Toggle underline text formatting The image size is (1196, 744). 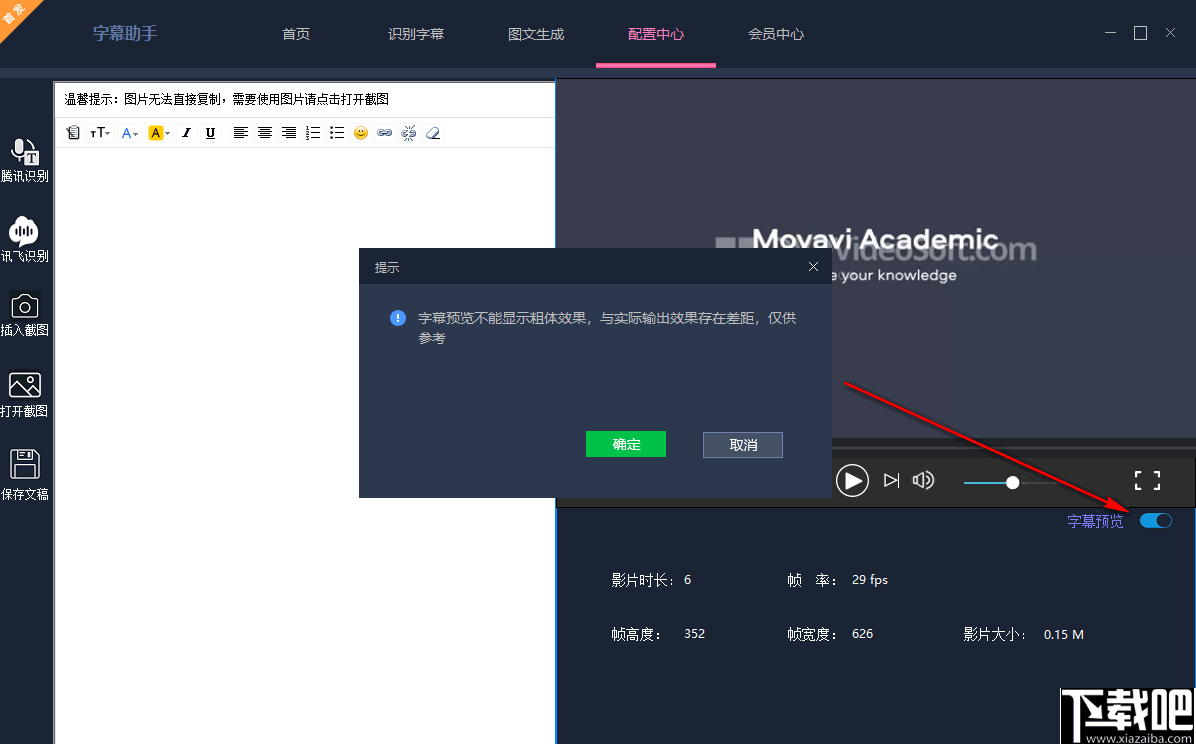coord(210,132)
